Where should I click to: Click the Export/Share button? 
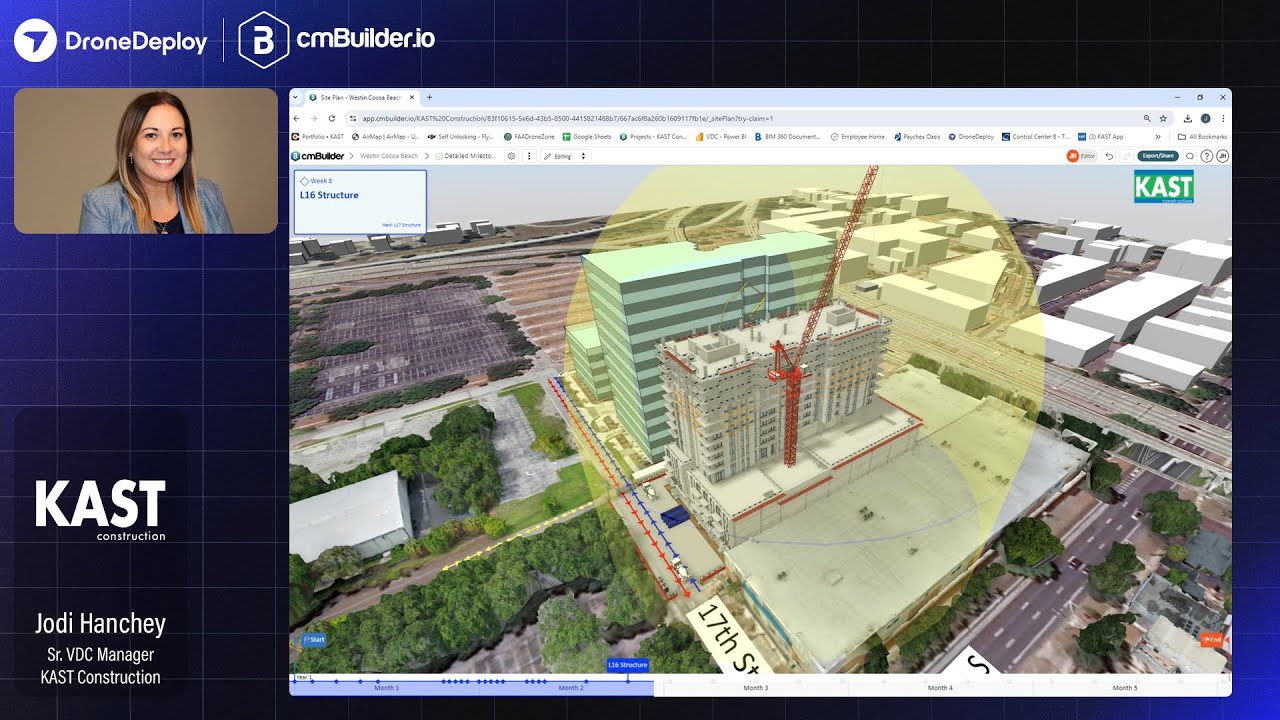(1158, 156)
